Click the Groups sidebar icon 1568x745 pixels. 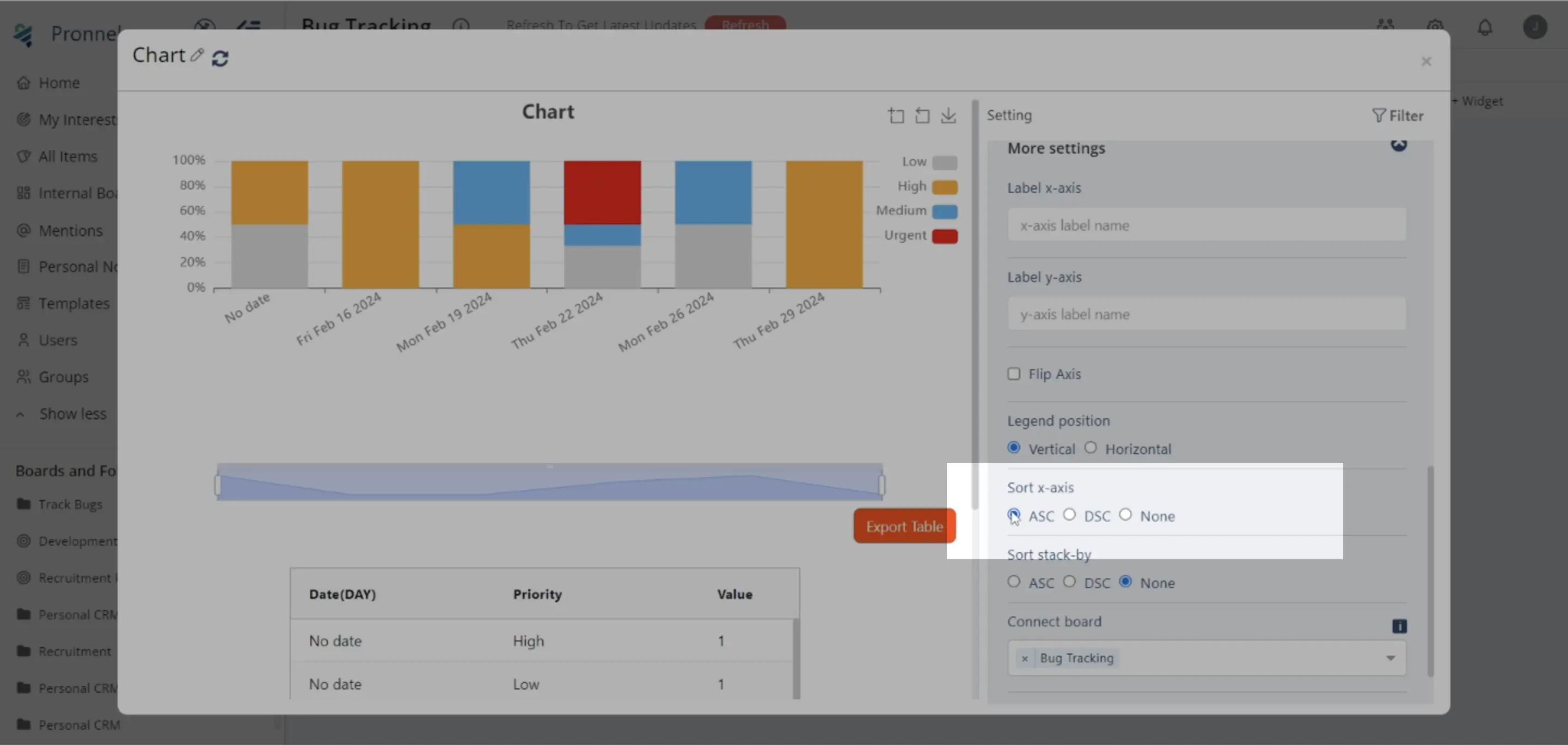point(23,377)
